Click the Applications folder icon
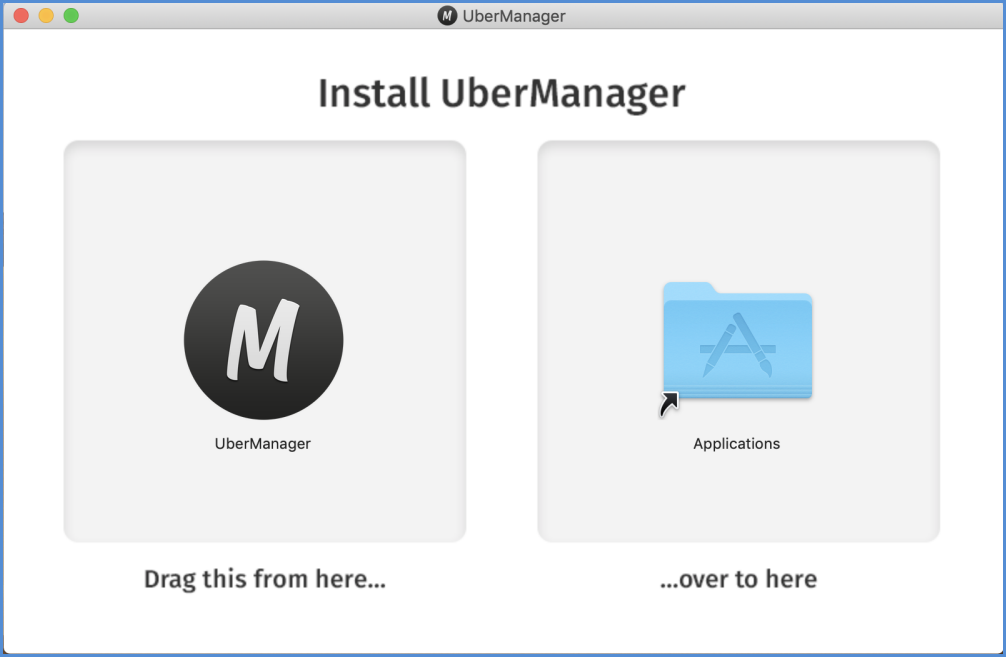The width and height of the screenshot is (1006, 657). pyautogui.click(x=737, y=340)
